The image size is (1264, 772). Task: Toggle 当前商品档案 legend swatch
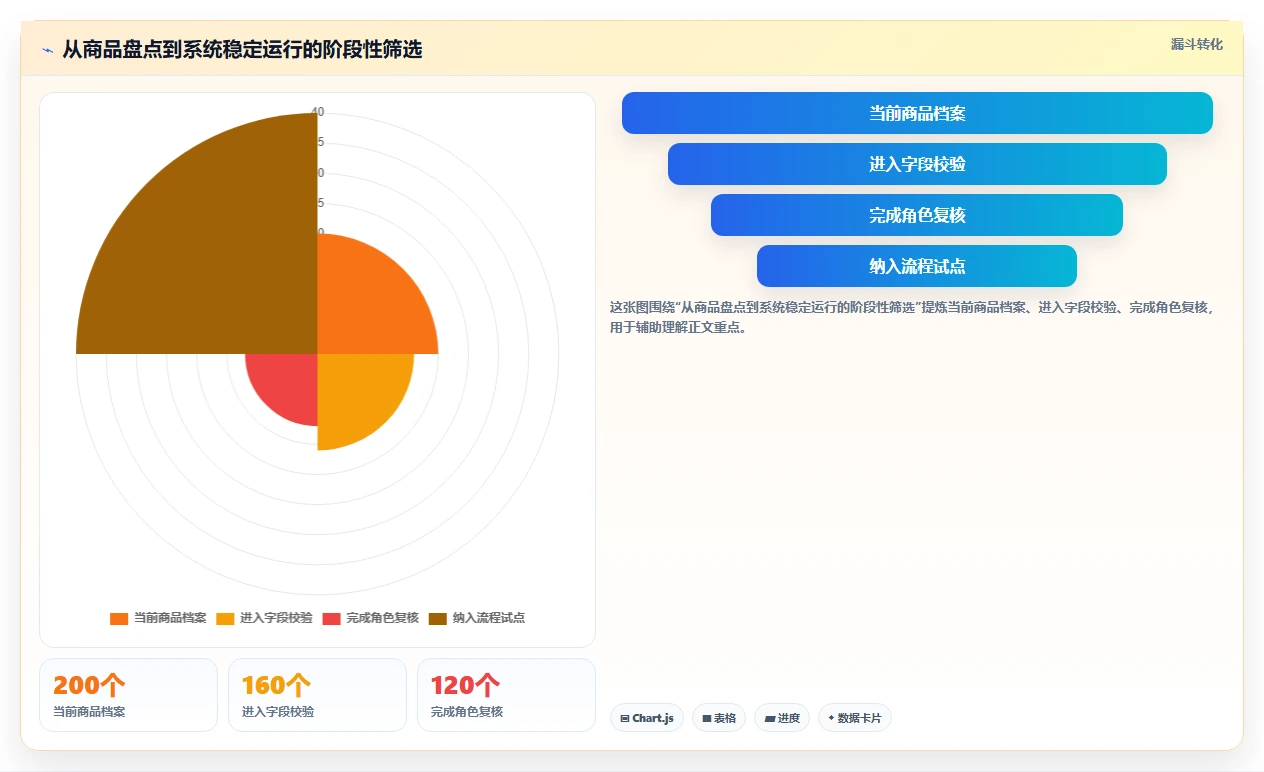click(x=119, y=618)
